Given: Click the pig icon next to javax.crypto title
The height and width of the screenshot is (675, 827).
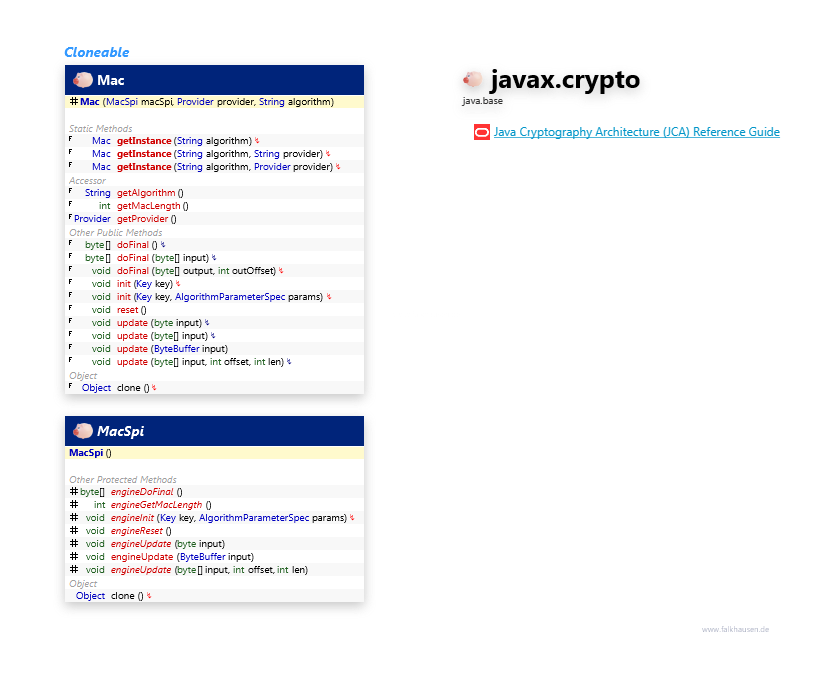Looking at the screenshot, I should (x=473, y=80).
